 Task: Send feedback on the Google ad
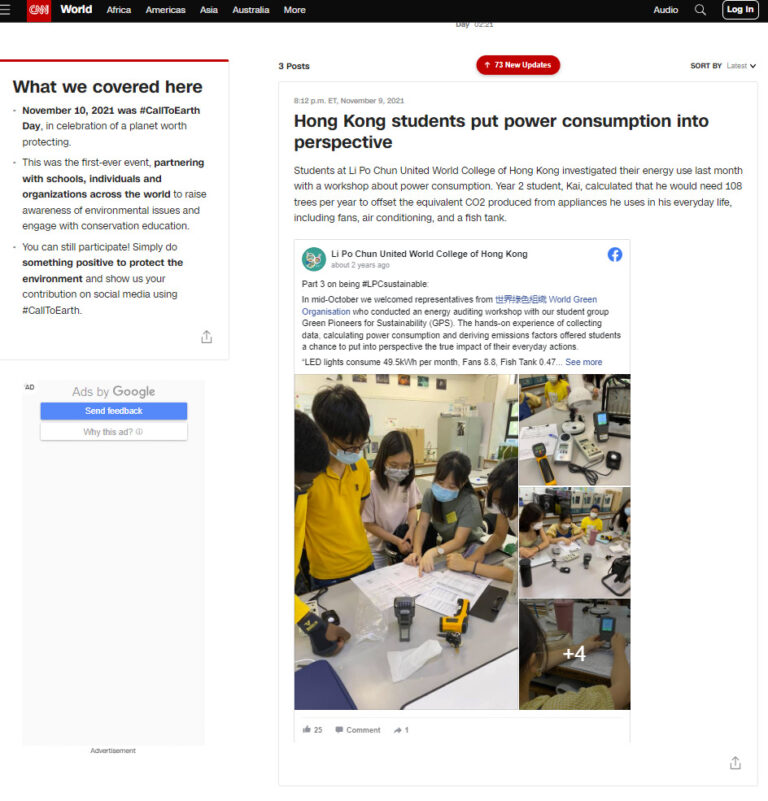[114, 411]
